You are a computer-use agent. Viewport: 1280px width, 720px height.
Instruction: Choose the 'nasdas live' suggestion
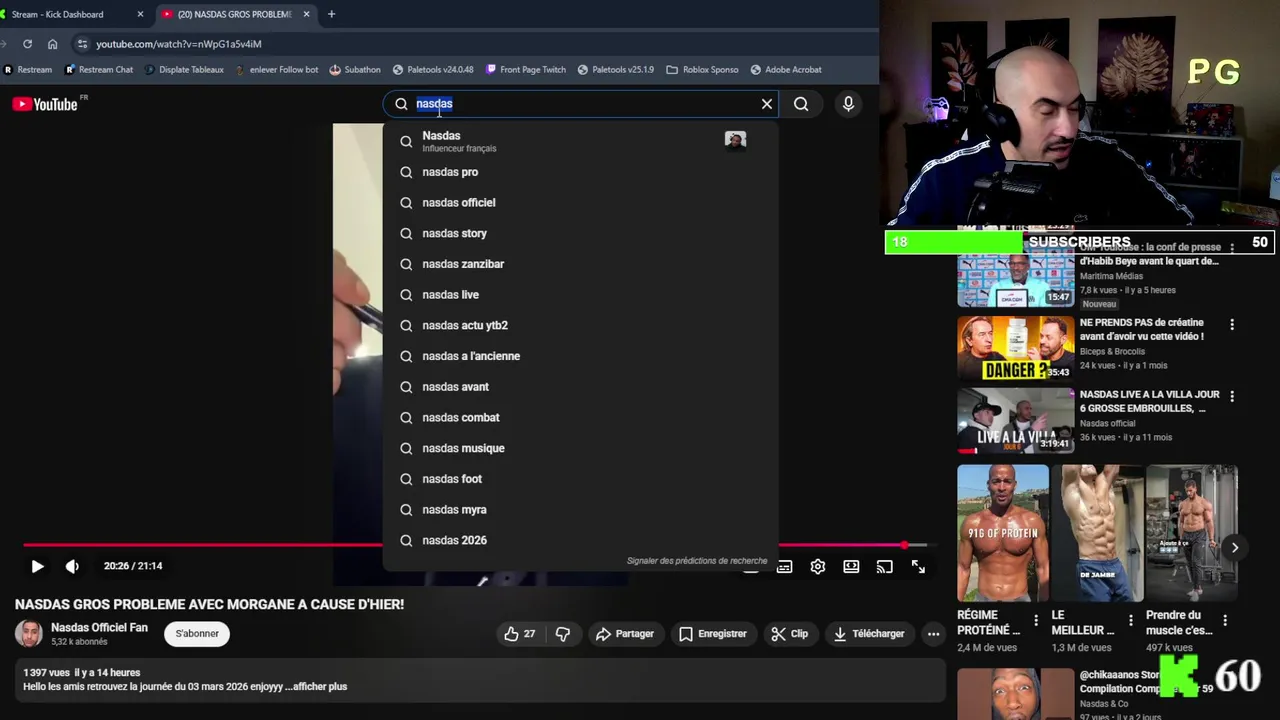tap(580, 295)
